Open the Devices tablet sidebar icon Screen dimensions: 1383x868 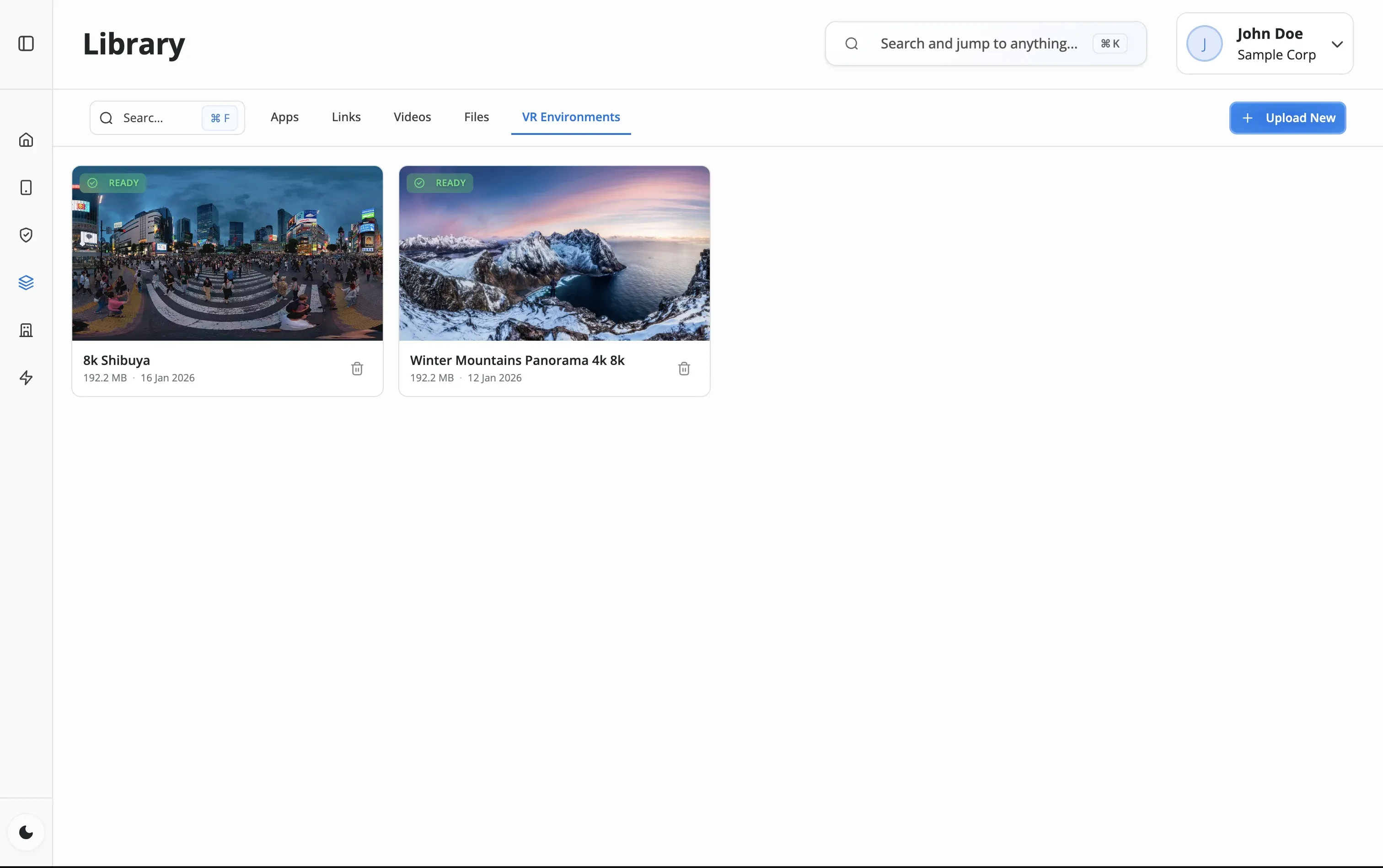pyautogui.click(x=26, y=188)
